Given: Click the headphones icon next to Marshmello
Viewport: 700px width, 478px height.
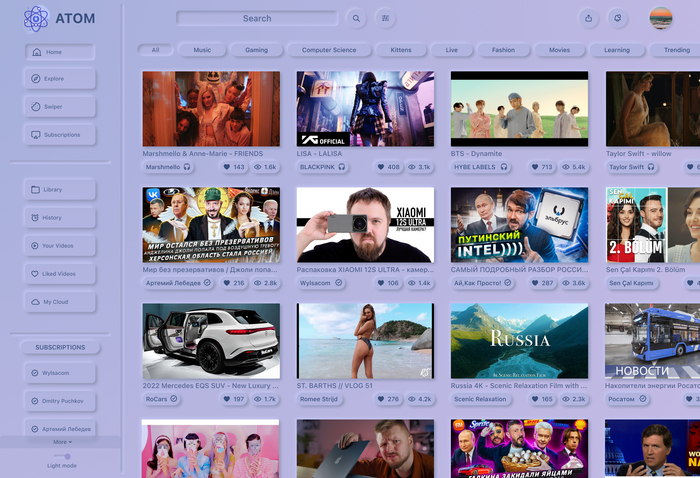Looking at the screenshot, I should [187, 167].
